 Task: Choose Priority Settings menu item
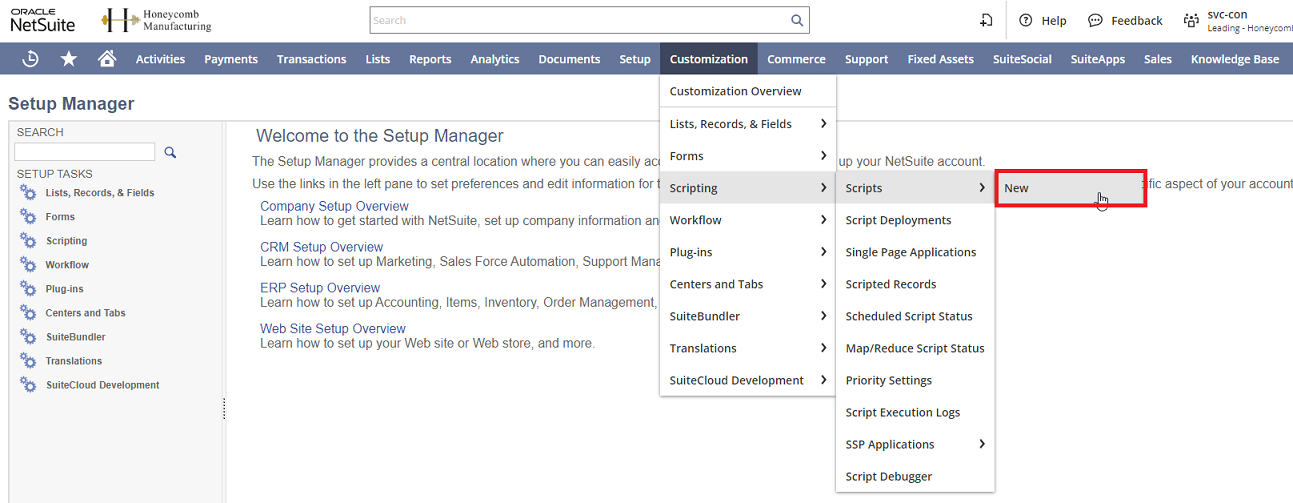(x=915, y=380)
